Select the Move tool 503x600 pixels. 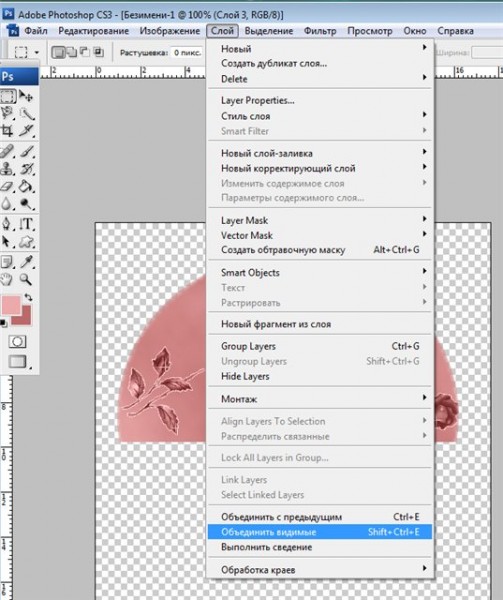26,96
